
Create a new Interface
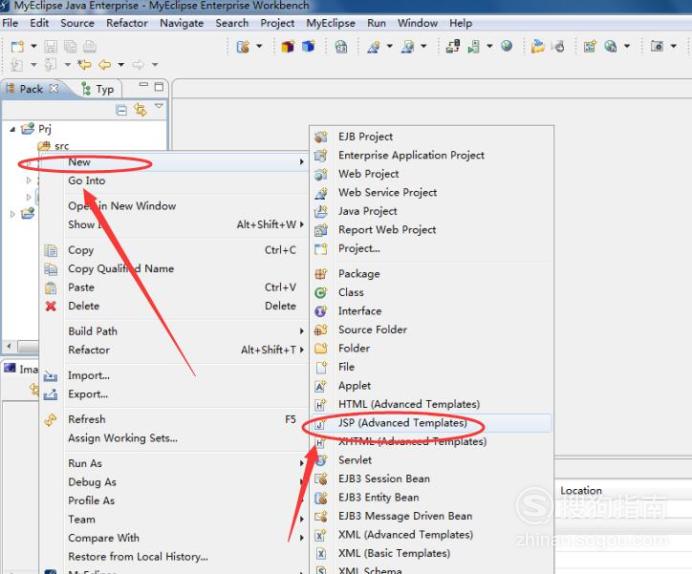[x=432, y=311]
